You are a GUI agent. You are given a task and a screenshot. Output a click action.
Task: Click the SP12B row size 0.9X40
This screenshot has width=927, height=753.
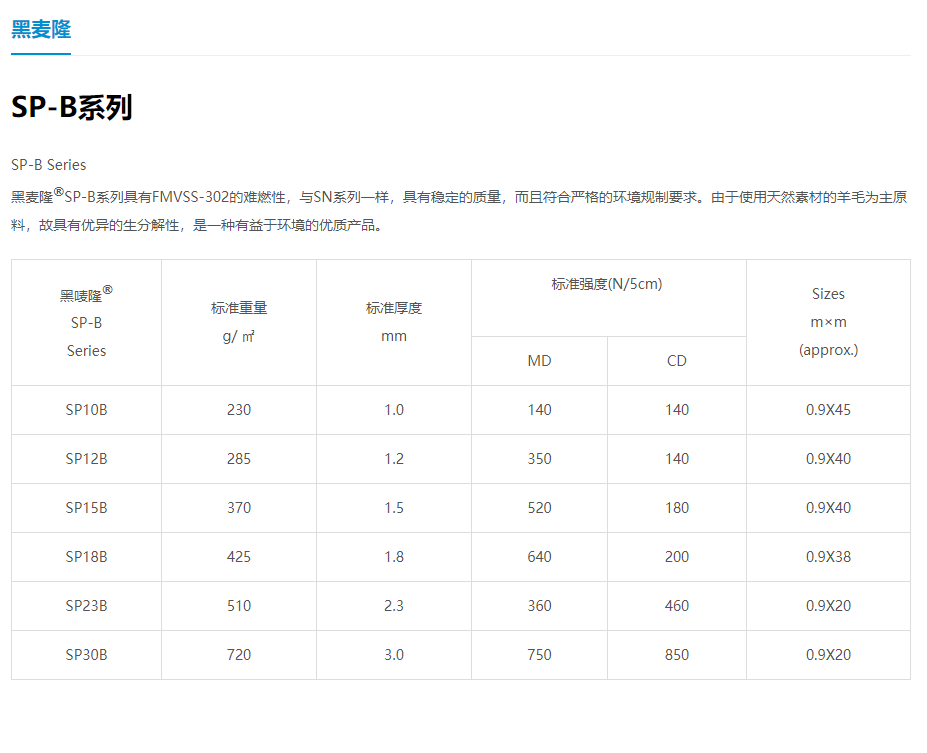(x=828, y=459)
